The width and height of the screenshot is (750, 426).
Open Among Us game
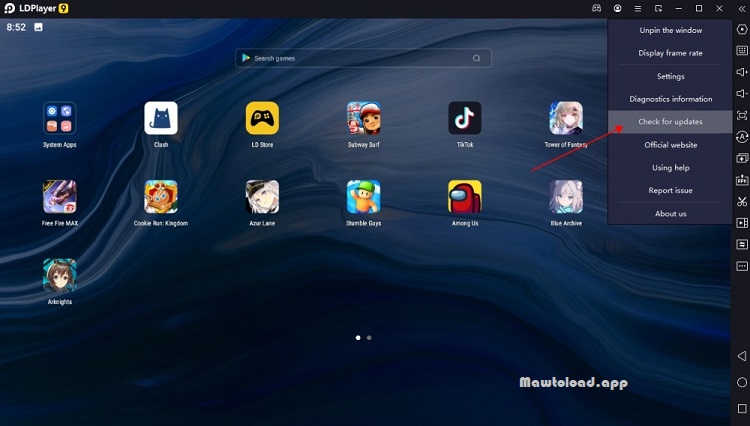click(465, 197)
